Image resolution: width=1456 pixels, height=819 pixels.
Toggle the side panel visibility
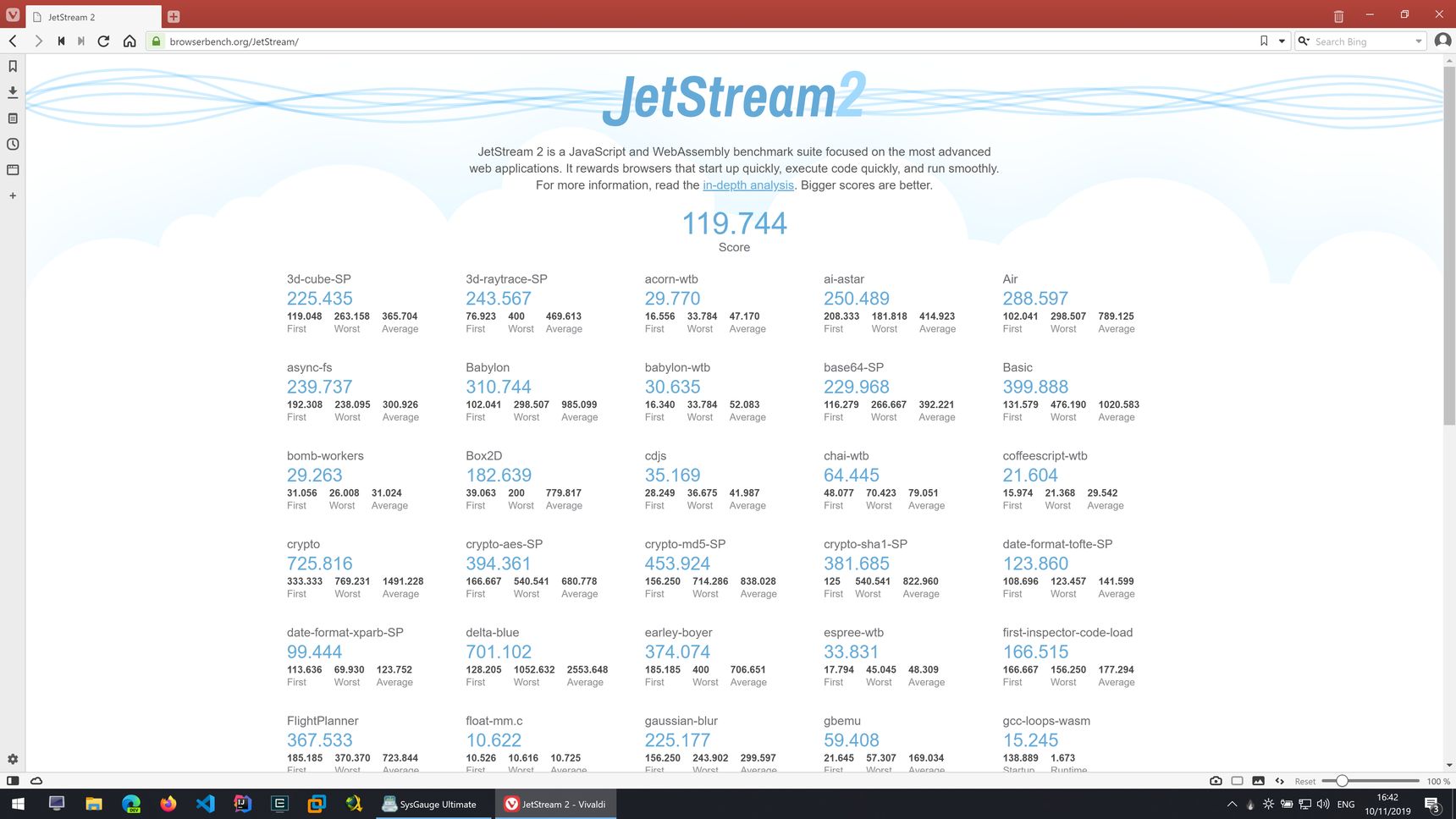pyautogui.click(x=13, y=781)
